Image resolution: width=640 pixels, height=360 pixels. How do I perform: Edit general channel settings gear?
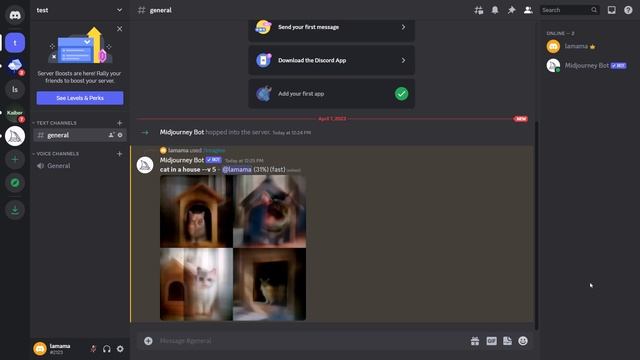pos(120,135)
